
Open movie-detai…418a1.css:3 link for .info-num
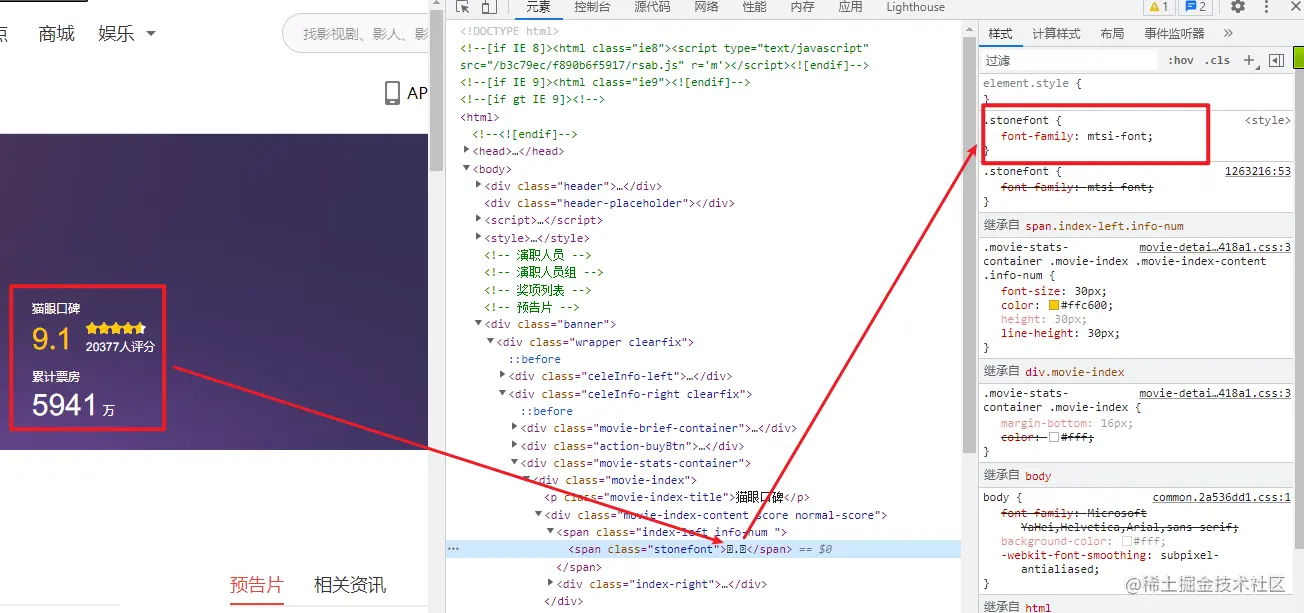[x=1215, y=247]
